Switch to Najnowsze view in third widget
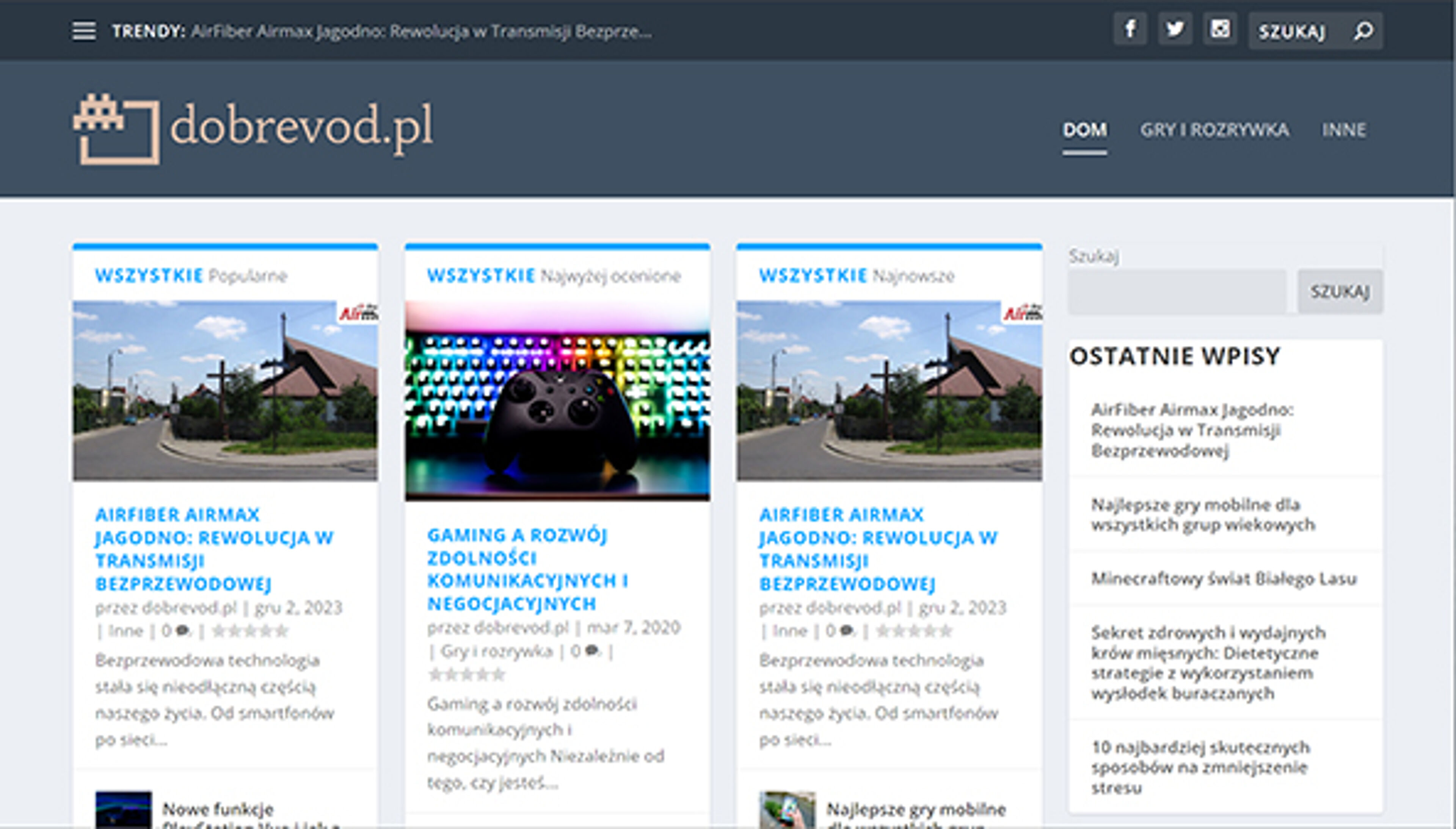The width and height of the screenshot is (1456, 829). coord(911,276)
